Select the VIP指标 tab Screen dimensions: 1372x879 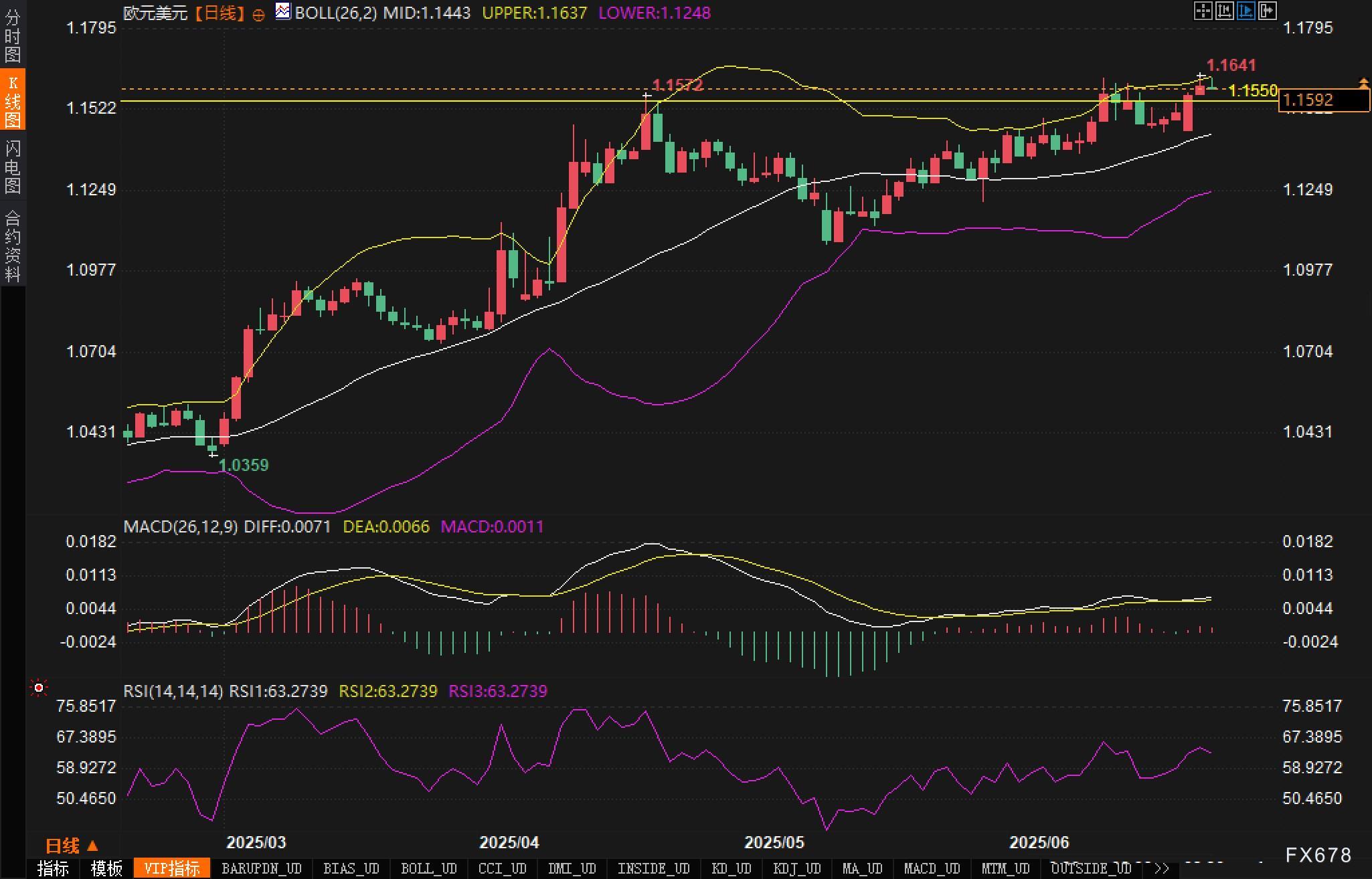(x=172, y=868)
